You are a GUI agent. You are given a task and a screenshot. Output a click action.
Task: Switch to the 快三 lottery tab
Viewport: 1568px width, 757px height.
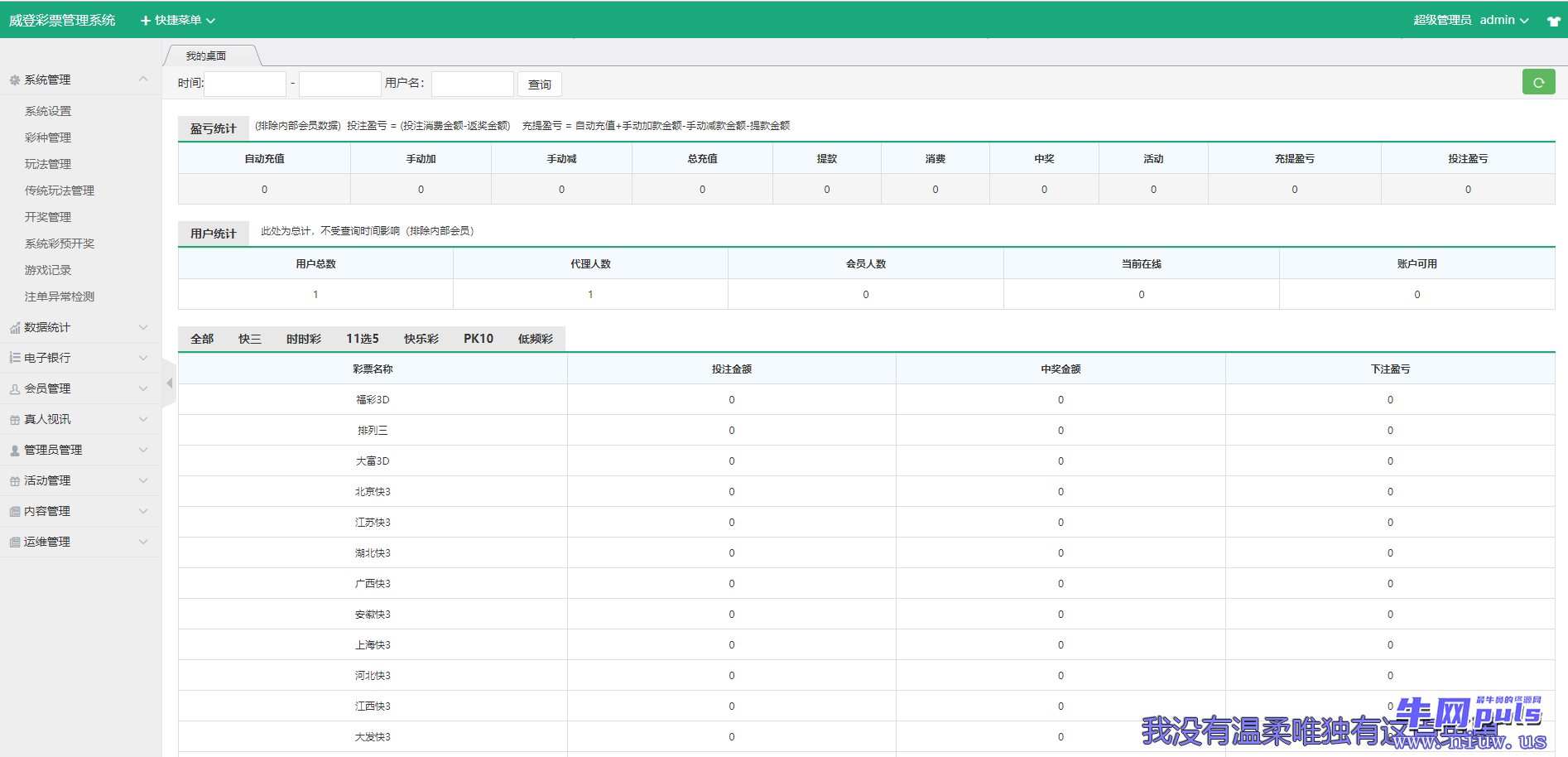pyautogui.click(x=250, y=339)
